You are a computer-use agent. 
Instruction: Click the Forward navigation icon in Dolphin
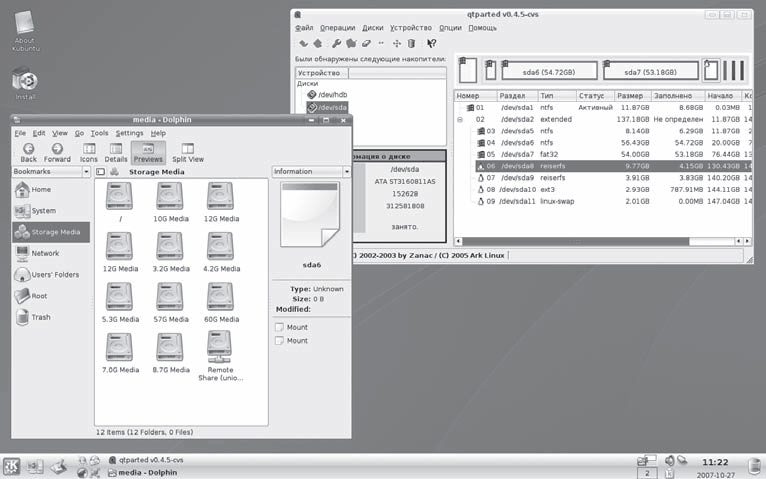[x=57, y=152]
